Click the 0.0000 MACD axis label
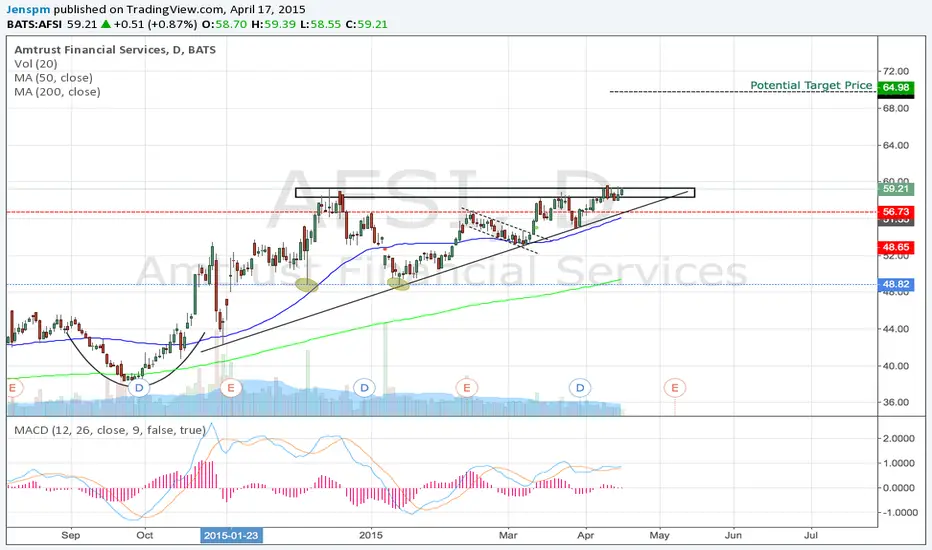The height and width of the screenshot is (550, 932). coord(899,488)
